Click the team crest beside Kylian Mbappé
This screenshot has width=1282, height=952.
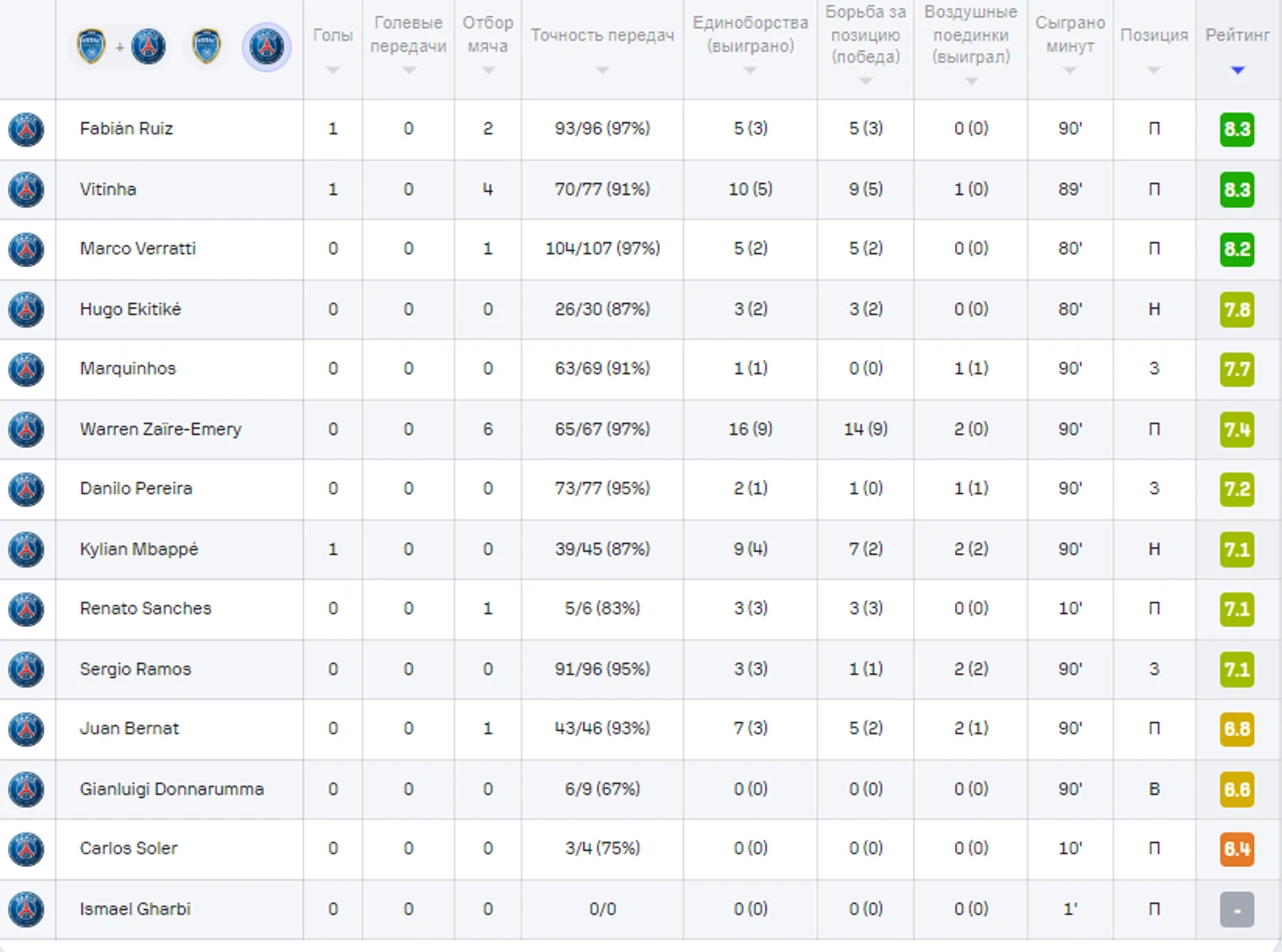[26, 549]
